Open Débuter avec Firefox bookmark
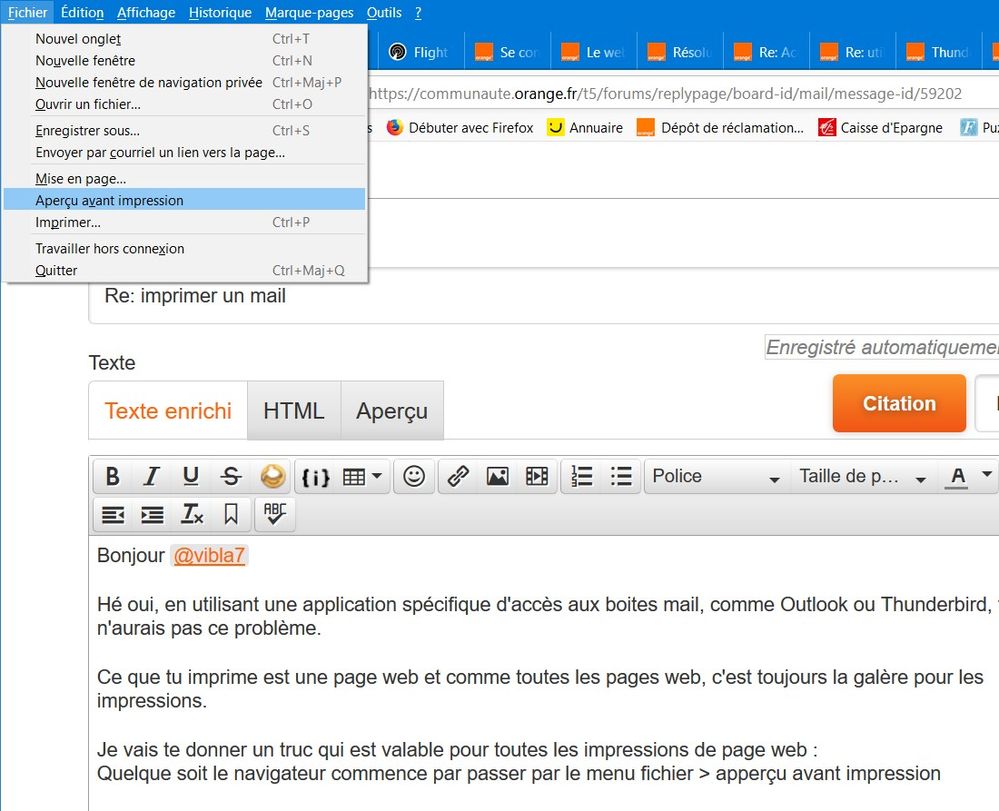This screenshot has width=999, height=811. click(x=460, y=128)
